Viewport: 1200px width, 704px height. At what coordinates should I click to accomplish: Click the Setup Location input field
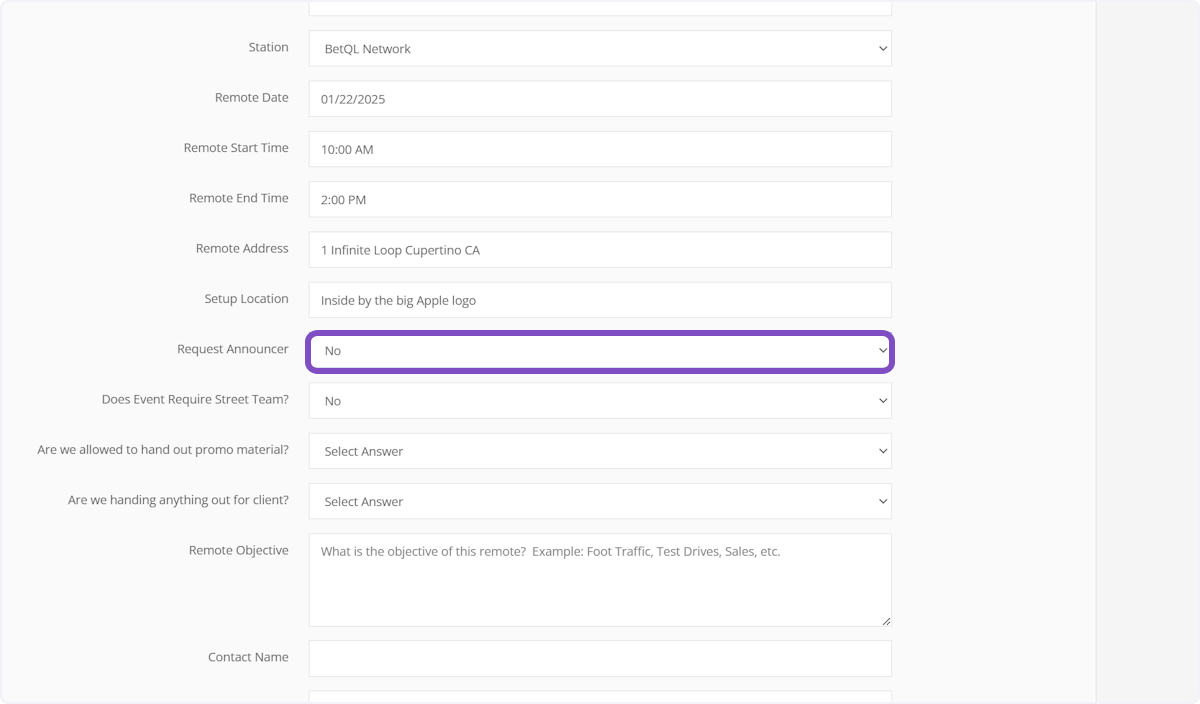coord(599,300)
